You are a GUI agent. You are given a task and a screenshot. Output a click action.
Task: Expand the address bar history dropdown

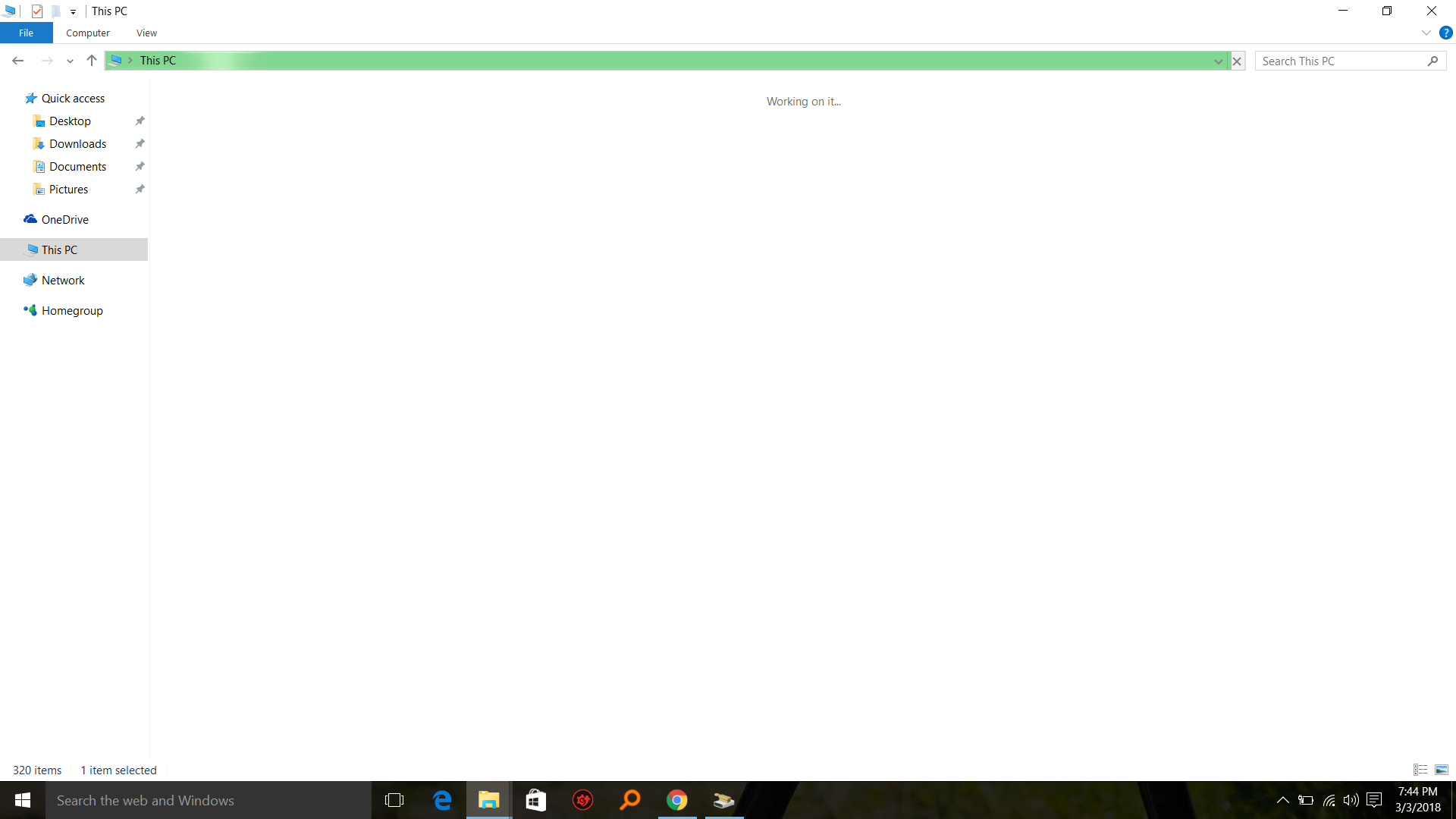pyautogui.click(x=1219, y=61)
